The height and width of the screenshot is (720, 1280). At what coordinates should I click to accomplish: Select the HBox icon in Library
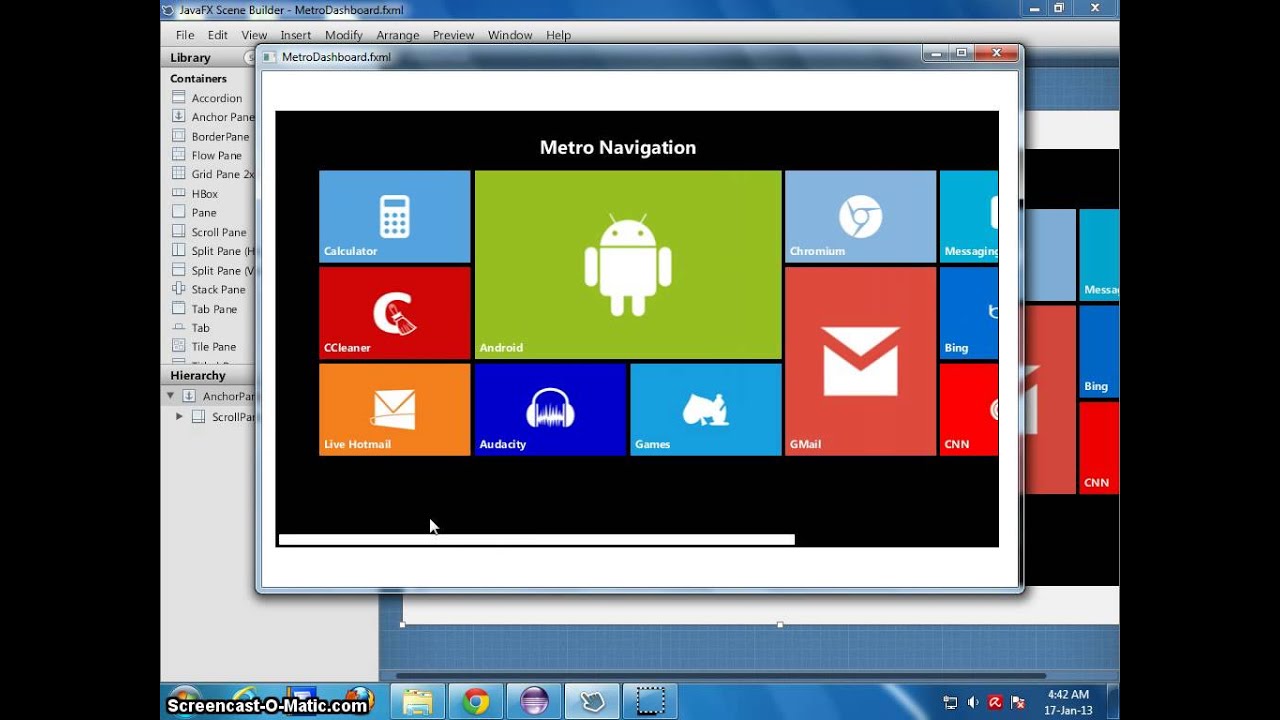[179, 193]
